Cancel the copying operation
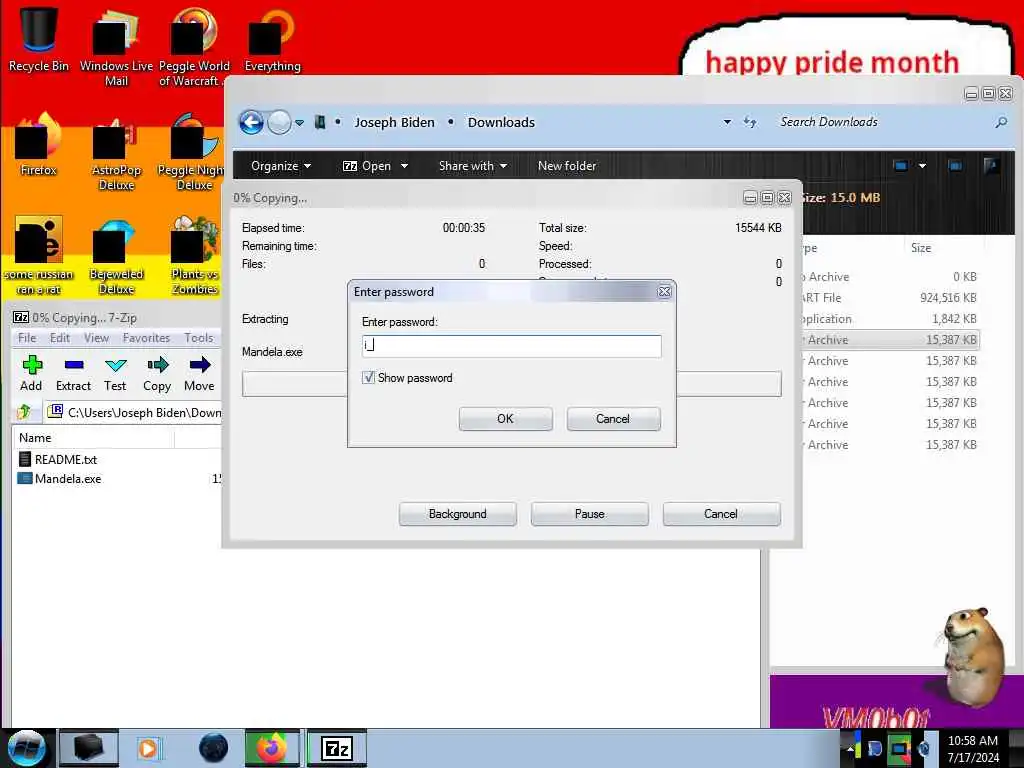Viewport: 1024px width, 768px height. [721, 514]
